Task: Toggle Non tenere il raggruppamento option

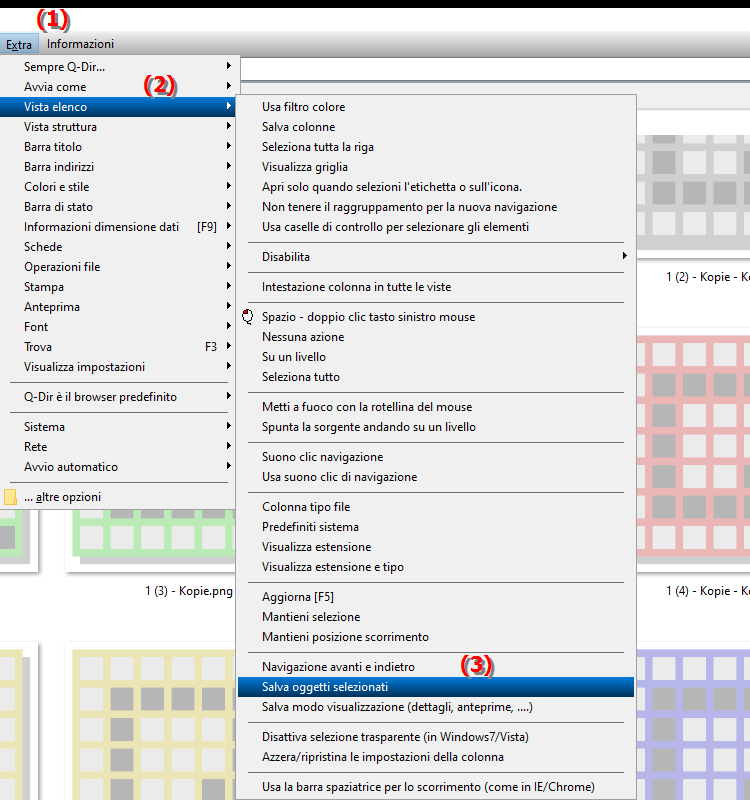Action: pos(436,207)
